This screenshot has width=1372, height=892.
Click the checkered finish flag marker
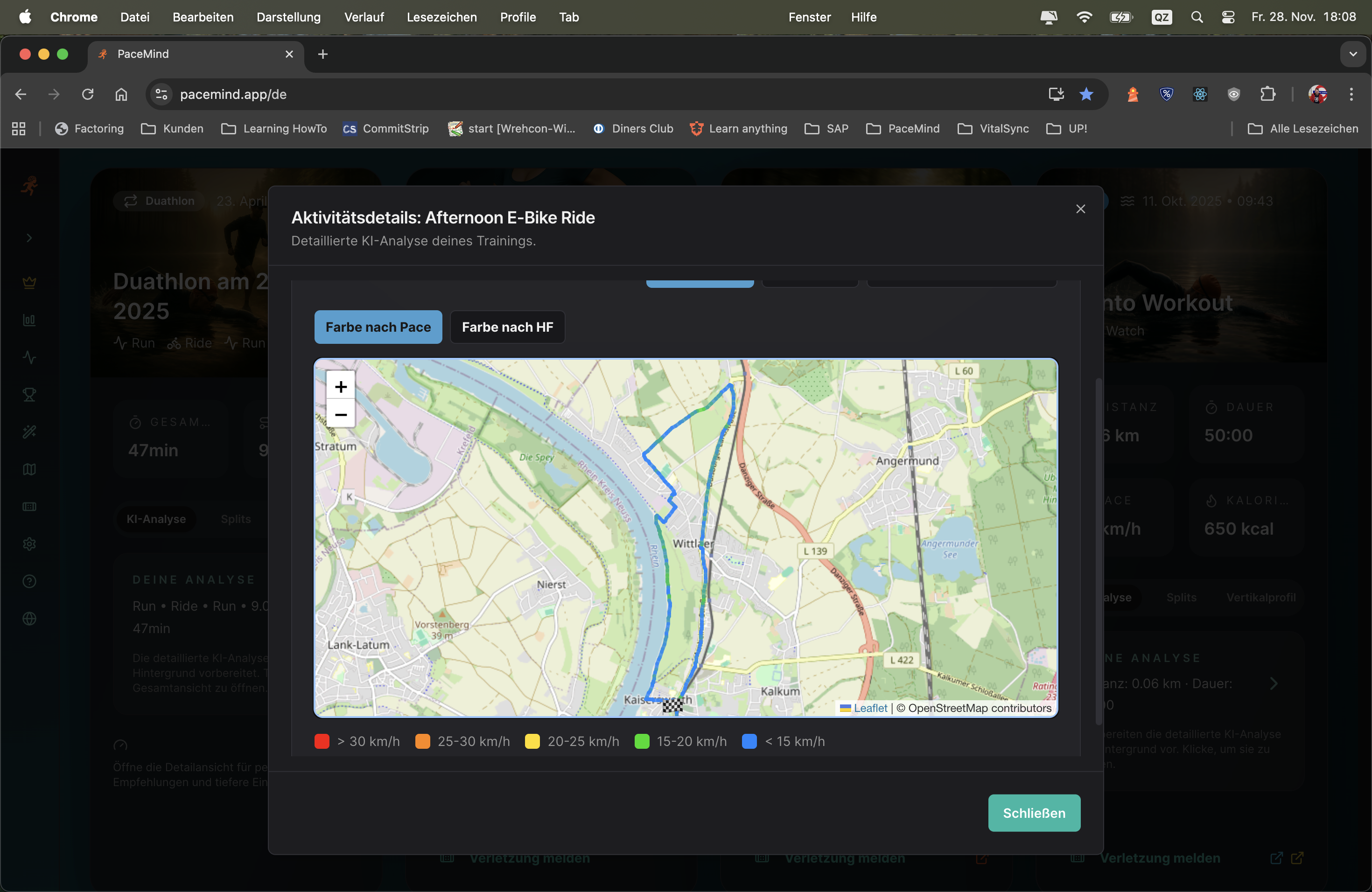click(x=672, y=705)
